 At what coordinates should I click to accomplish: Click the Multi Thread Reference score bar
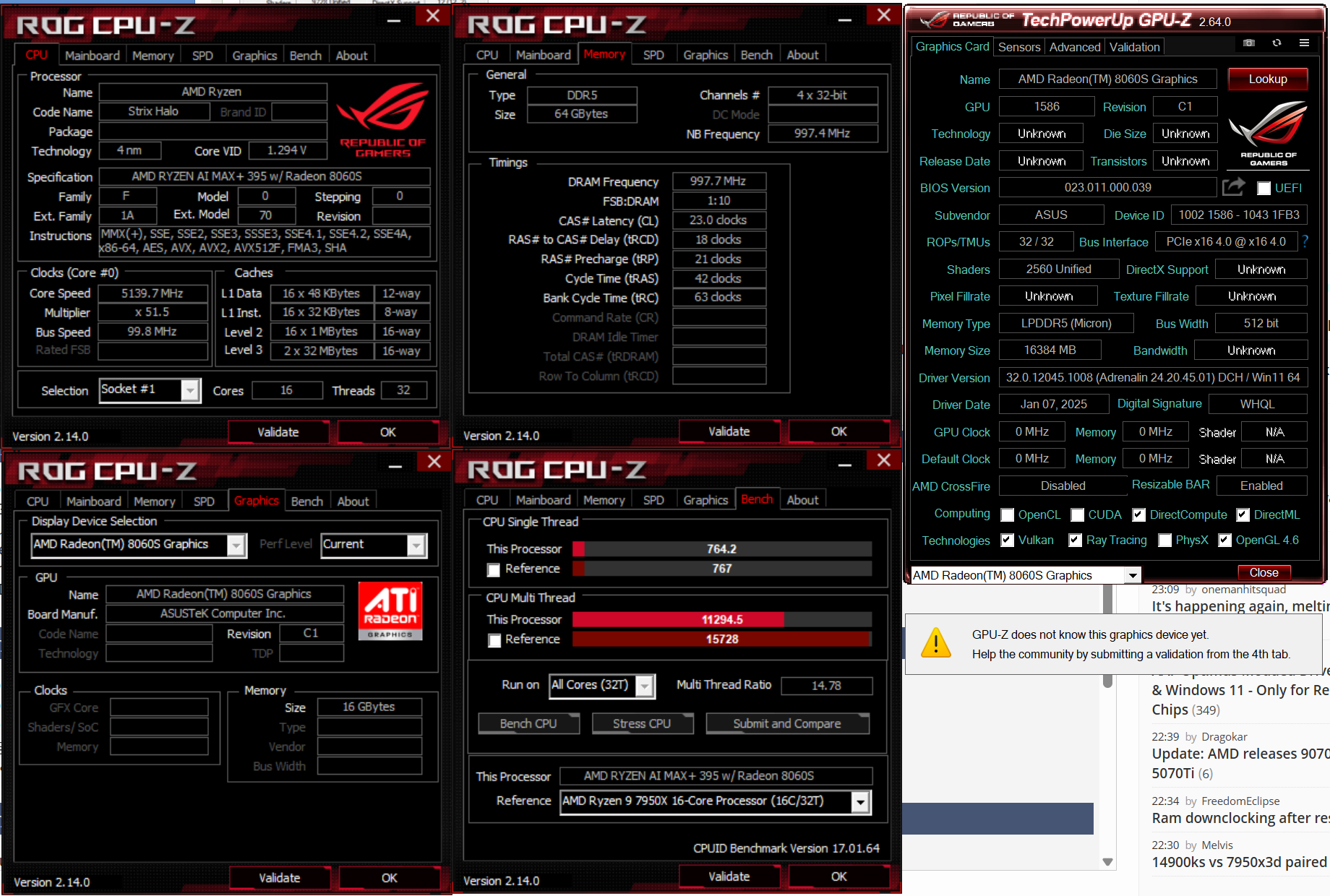(x=722, y=639)
